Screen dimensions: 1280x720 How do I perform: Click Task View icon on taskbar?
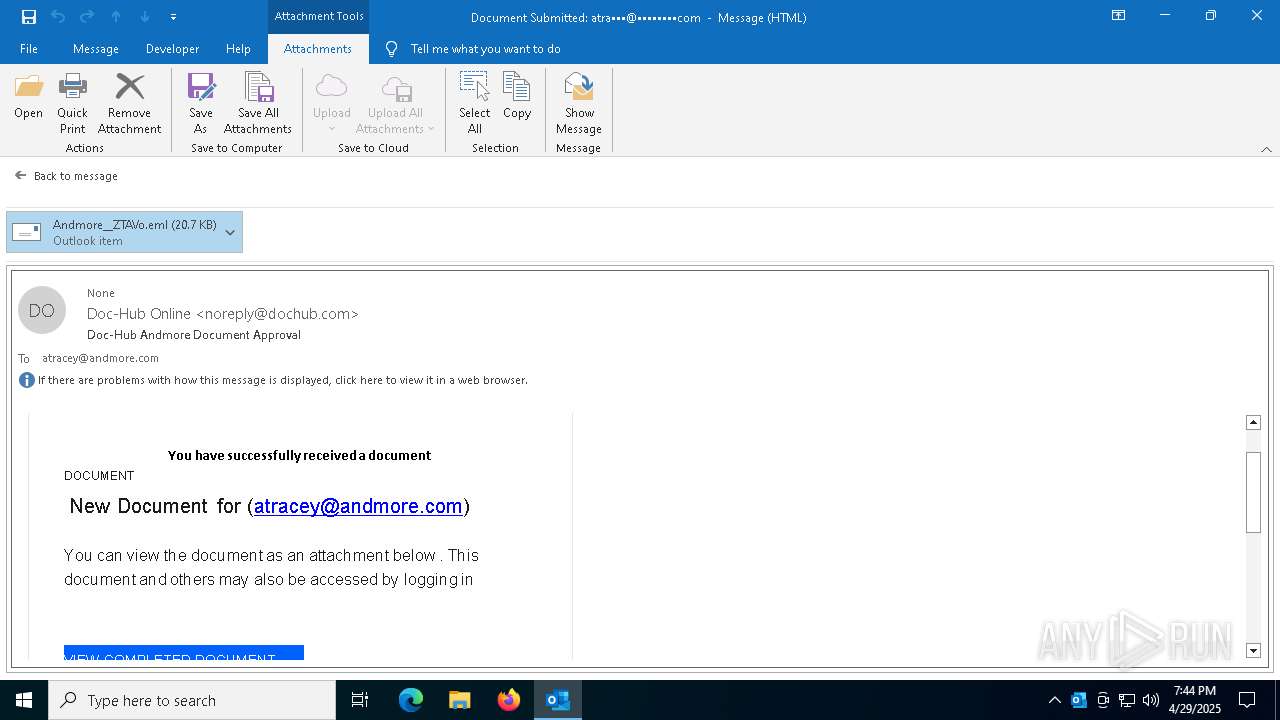click(360, 700)
